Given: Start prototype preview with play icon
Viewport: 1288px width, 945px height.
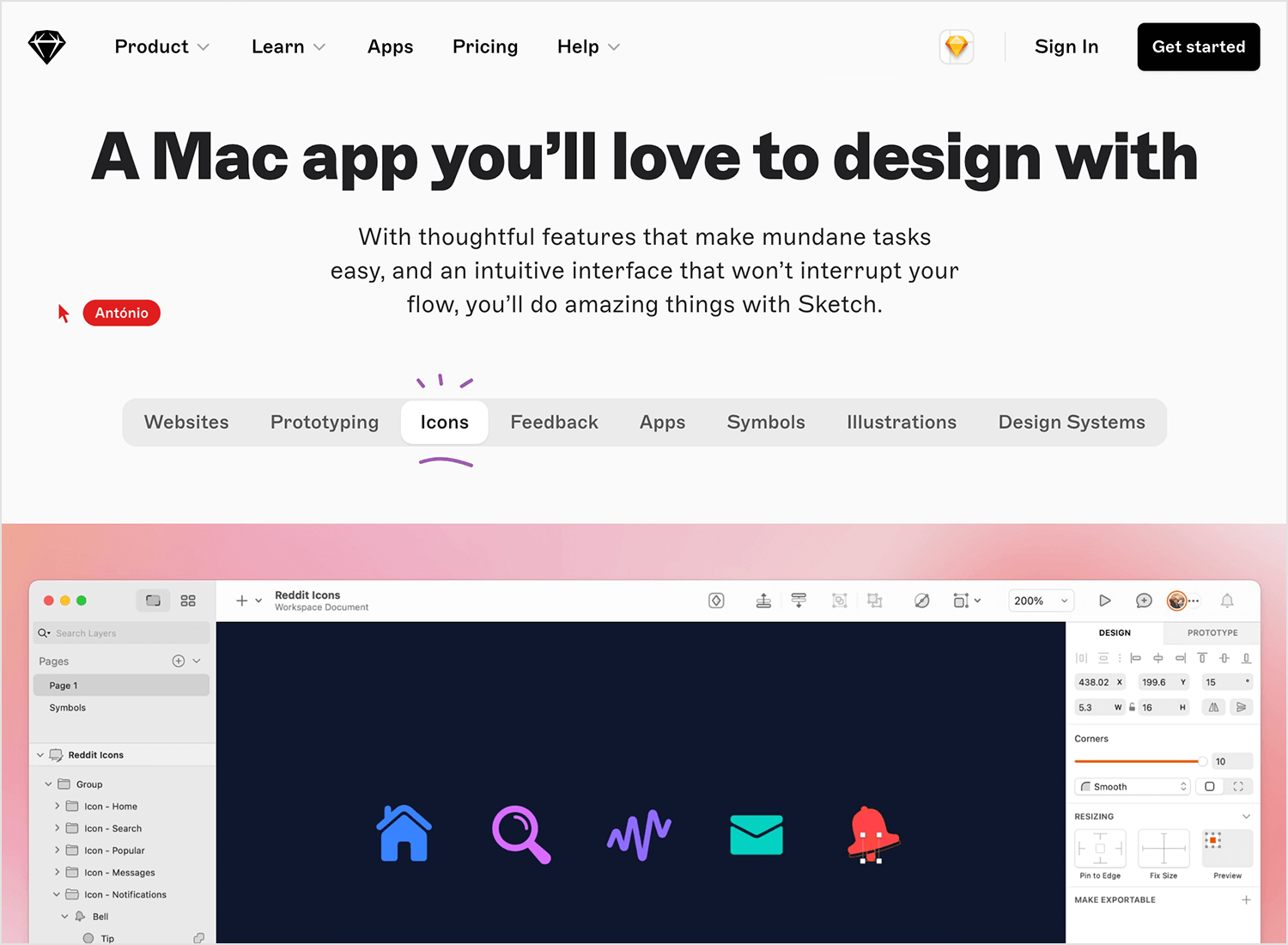Looking at the screenshot, I should (1105, 601).
